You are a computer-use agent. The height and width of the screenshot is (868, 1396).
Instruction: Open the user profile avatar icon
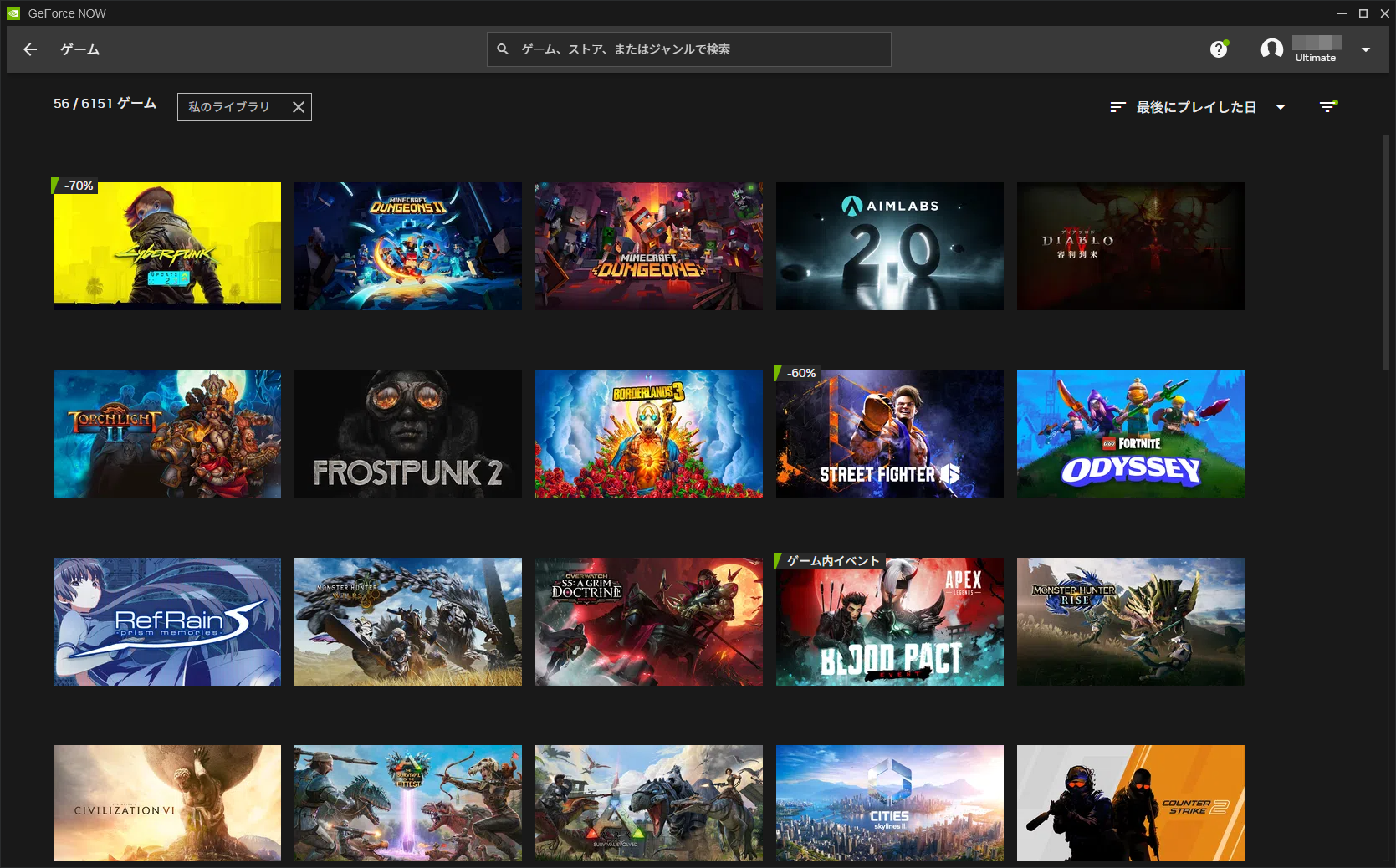(x=1271, y=49)
